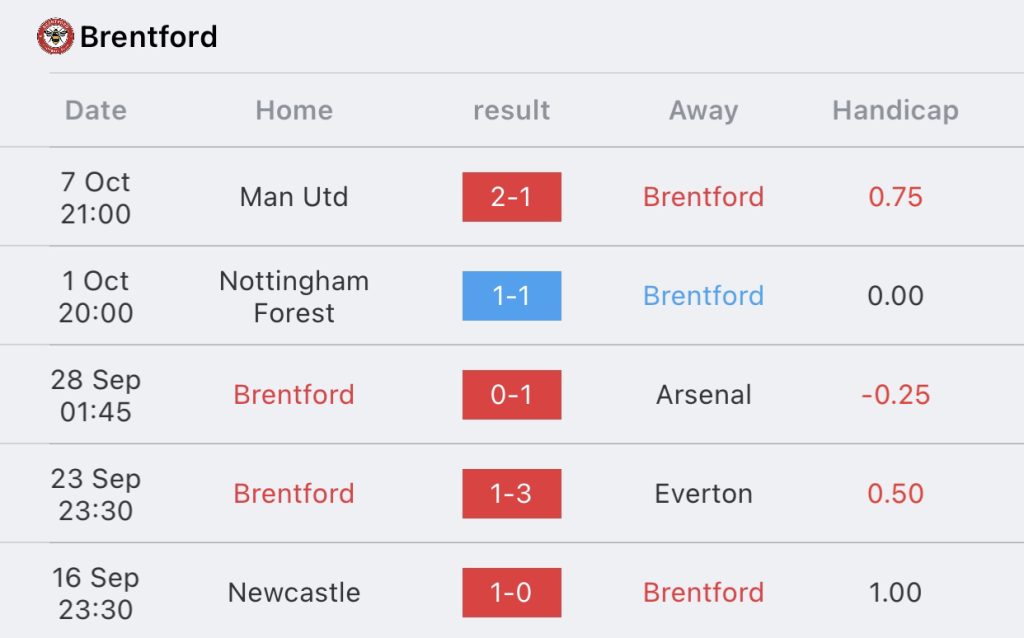Open the 1-1 blue draw badge
Image resolution: width=1024 pixels, height=638 pixels.
511,296
